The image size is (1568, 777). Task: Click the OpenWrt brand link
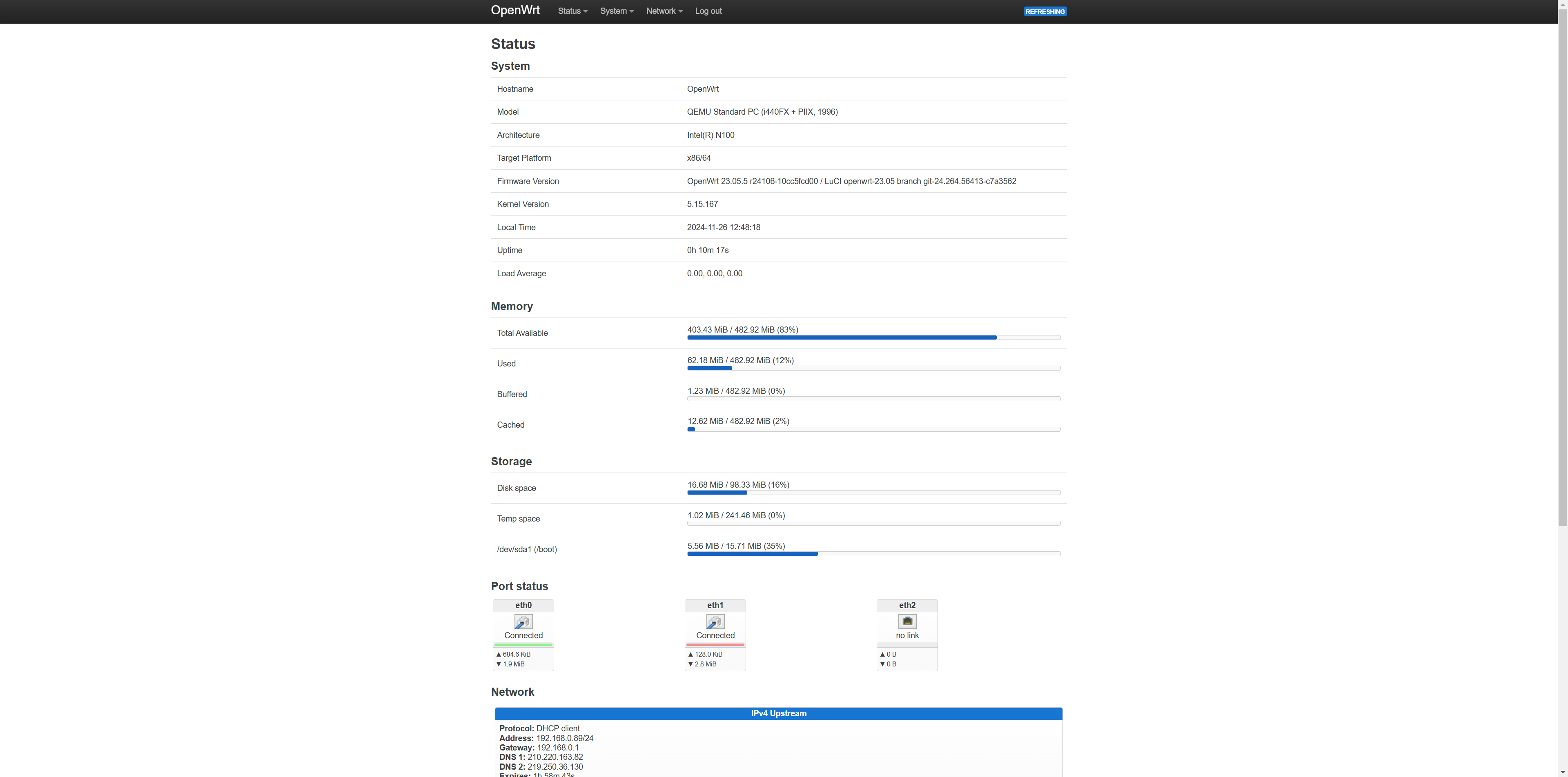pyautogui.click(x=515, y=10)
